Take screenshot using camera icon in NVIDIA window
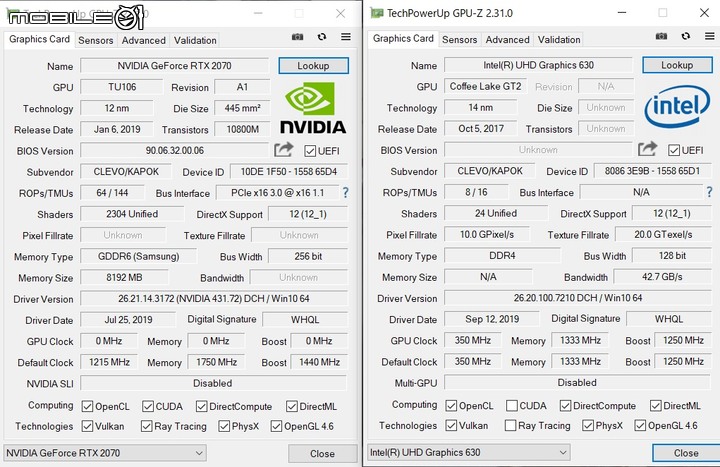720x467 pixels. click(x=298, y=37)
